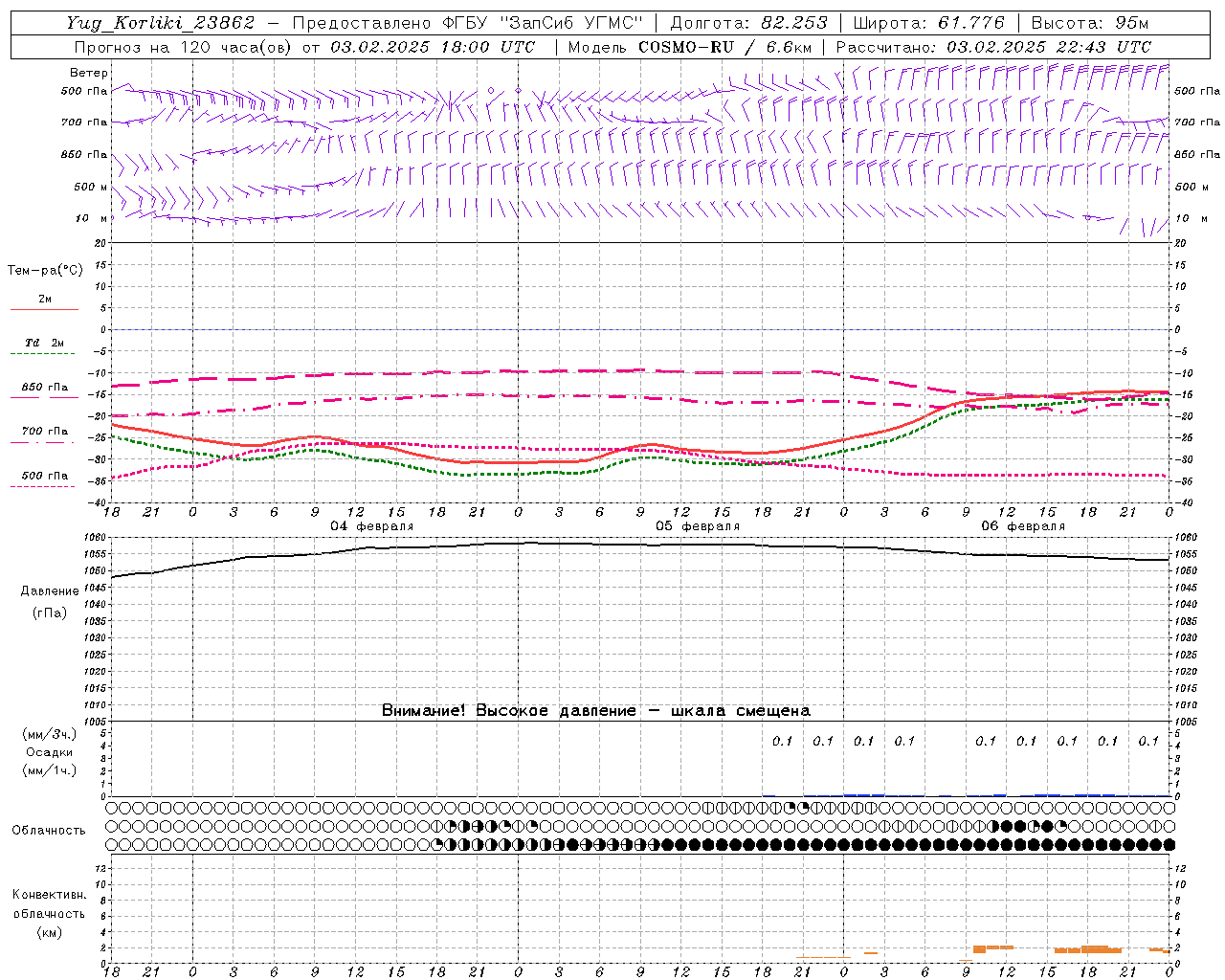Click the station title Yug_Korliki_23862

pyautogui.click(x=161, y=23)
